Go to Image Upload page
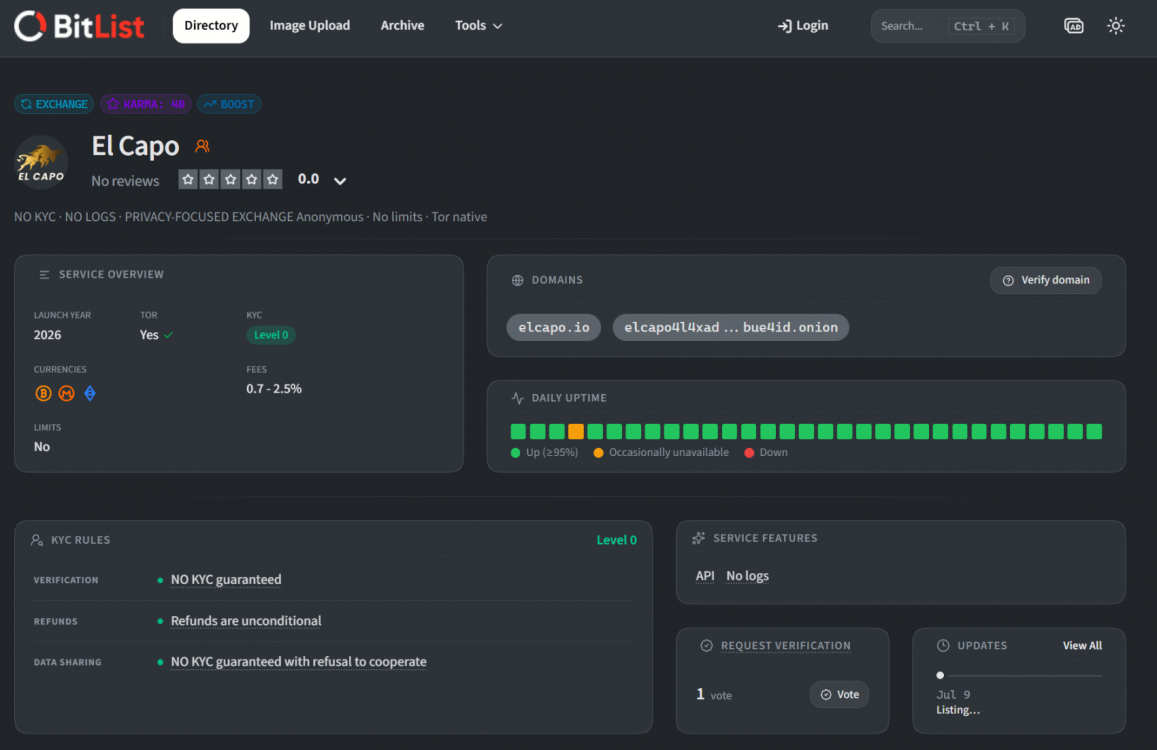Screen dimensions: 1157x750 310,26
